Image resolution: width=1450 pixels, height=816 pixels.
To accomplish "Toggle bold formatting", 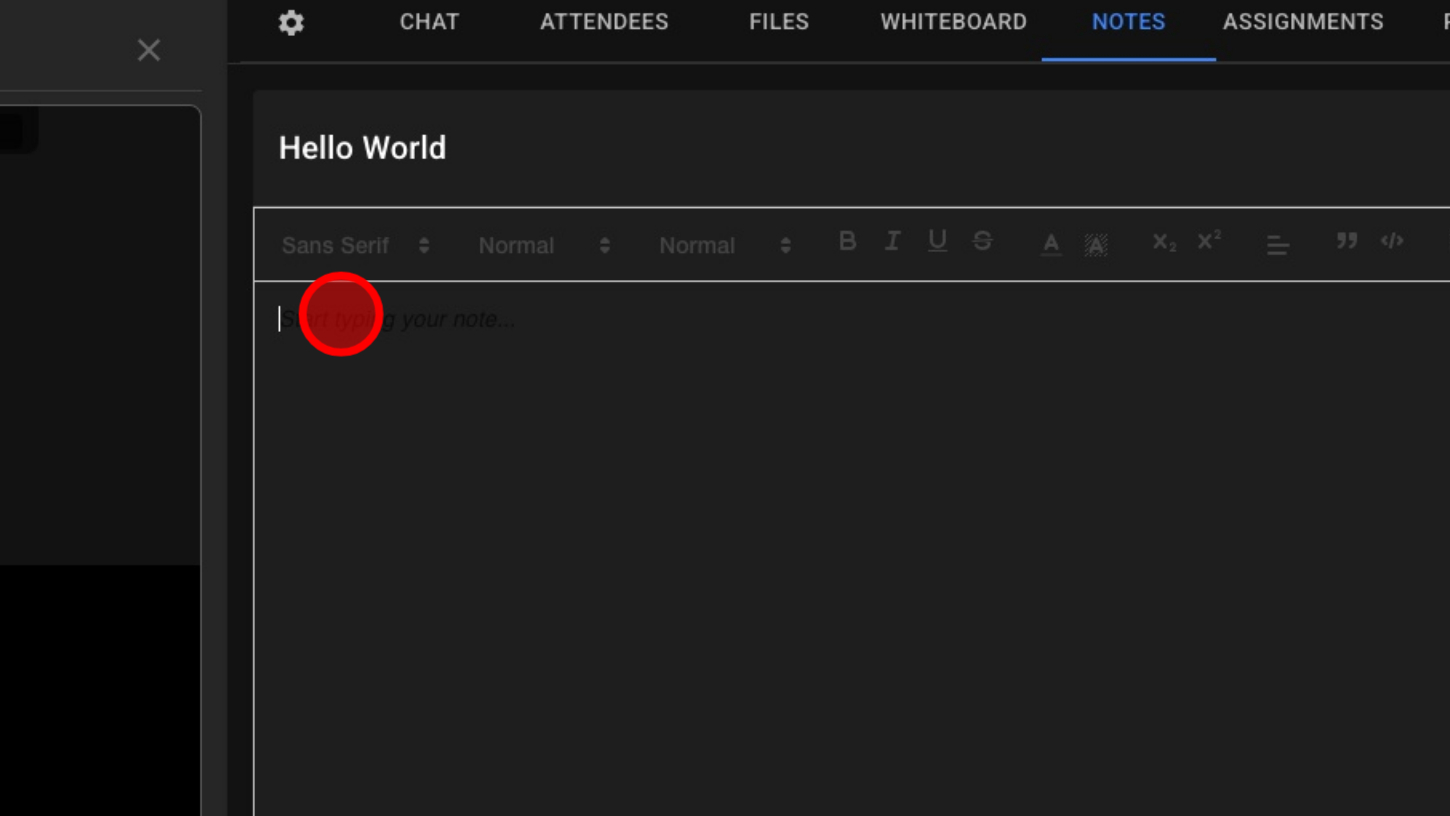I will 847,241.
